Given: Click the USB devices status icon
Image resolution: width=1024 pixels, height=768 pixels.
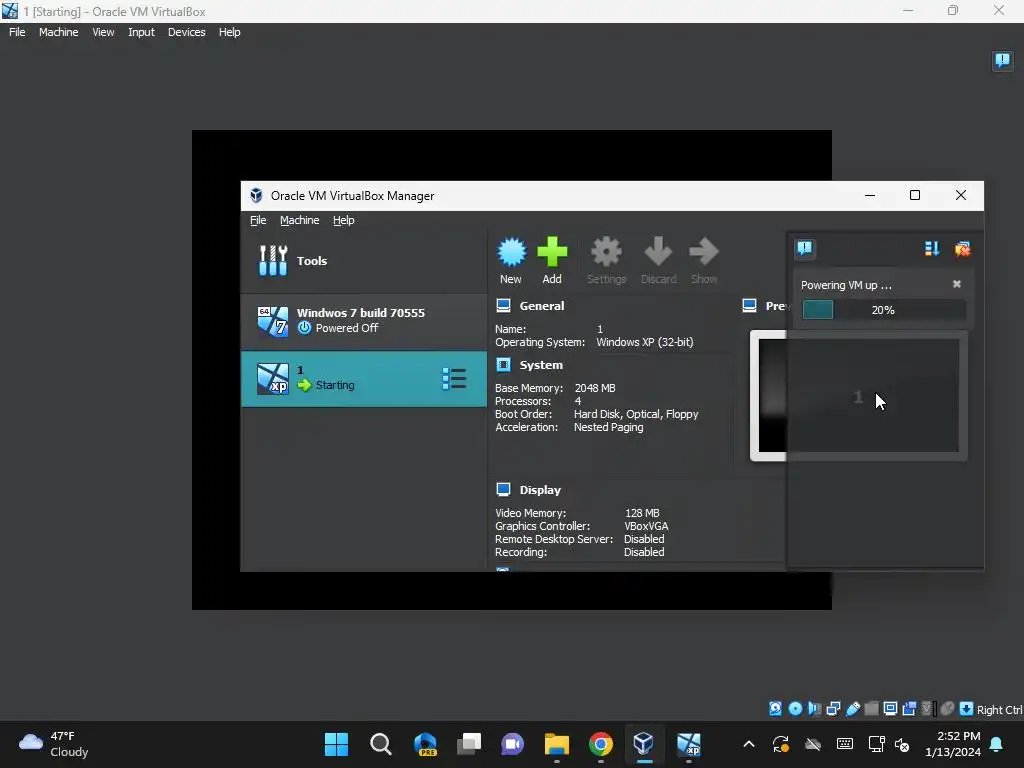Looking at the screenshot, I should point(852,709).
